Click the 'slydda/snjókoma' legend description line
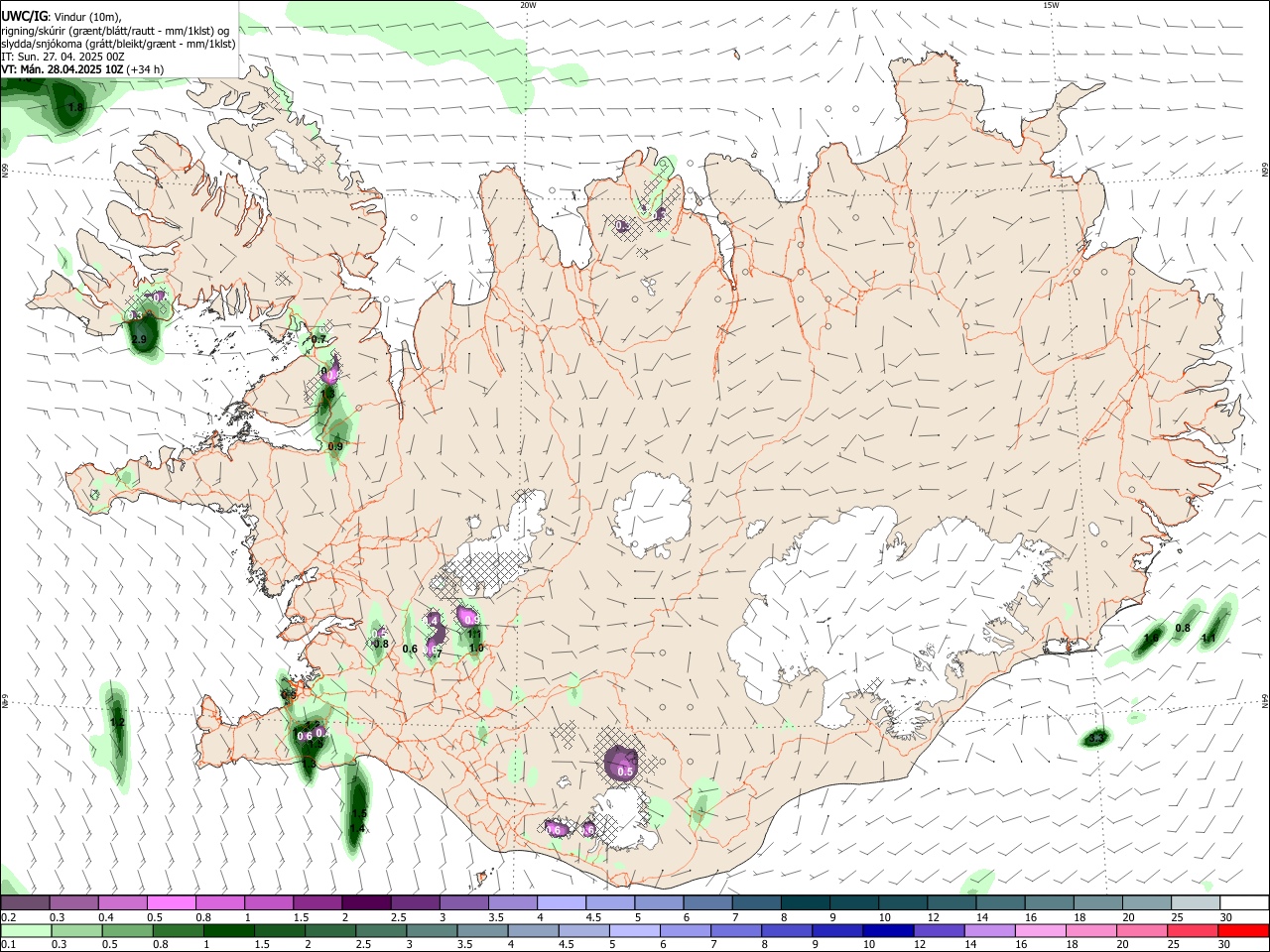The width and height of the screenshot is (1270, 952). coord(118,44)
